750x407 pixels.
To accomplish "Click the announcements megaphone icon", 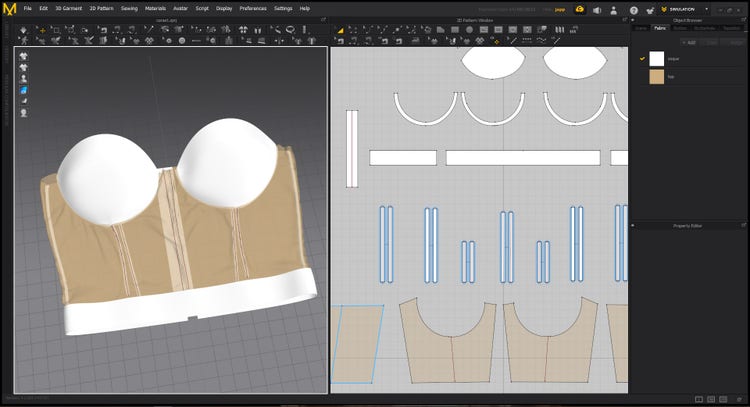I will coord(597,10).
